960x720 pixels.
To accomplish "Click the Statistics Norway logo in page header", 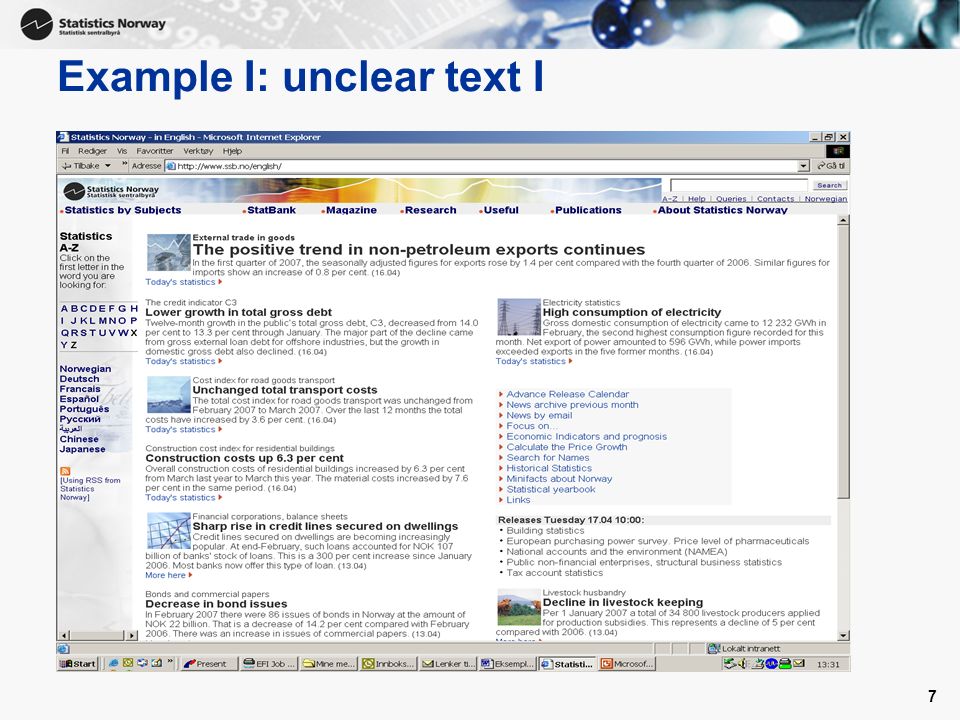I will (111, 191).
